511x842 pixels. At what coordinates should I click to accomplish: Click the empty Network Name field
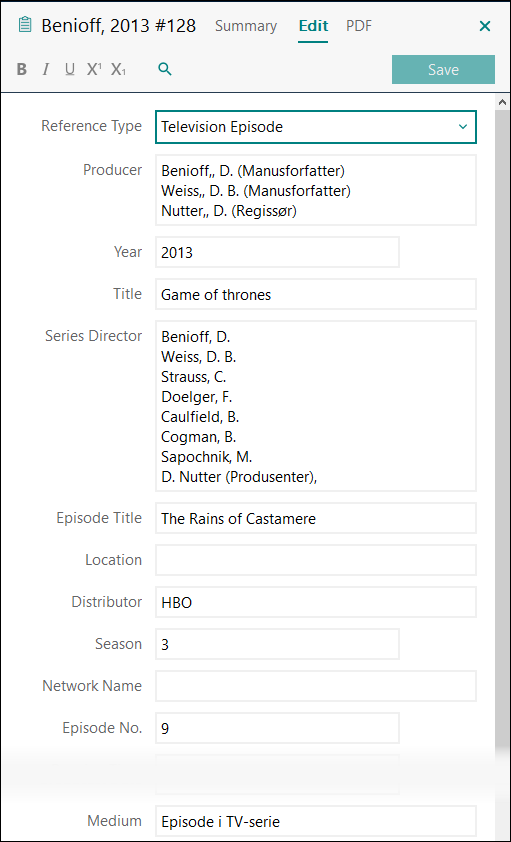(316, 686)
